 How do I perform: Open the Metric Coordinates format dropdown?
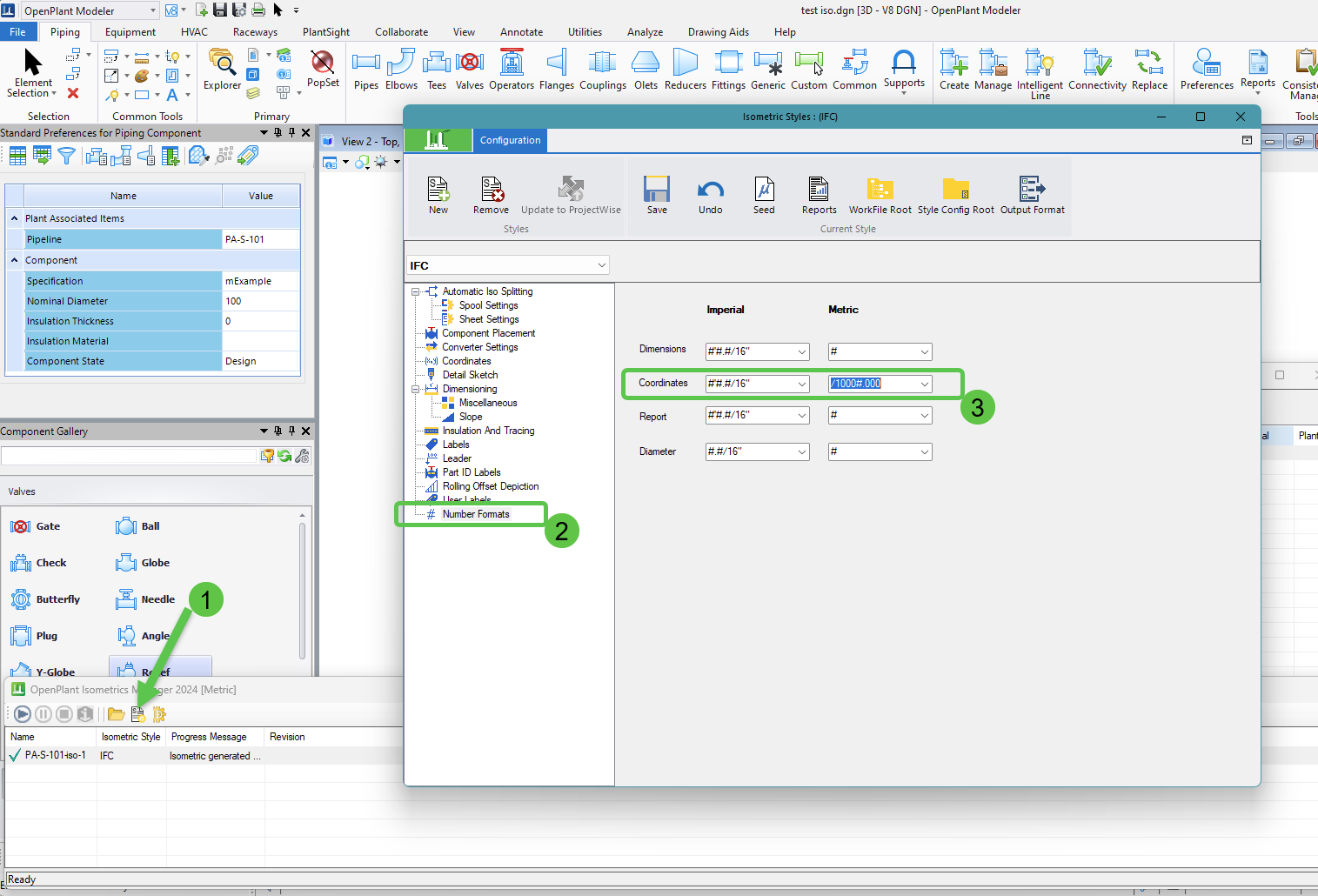924,384
